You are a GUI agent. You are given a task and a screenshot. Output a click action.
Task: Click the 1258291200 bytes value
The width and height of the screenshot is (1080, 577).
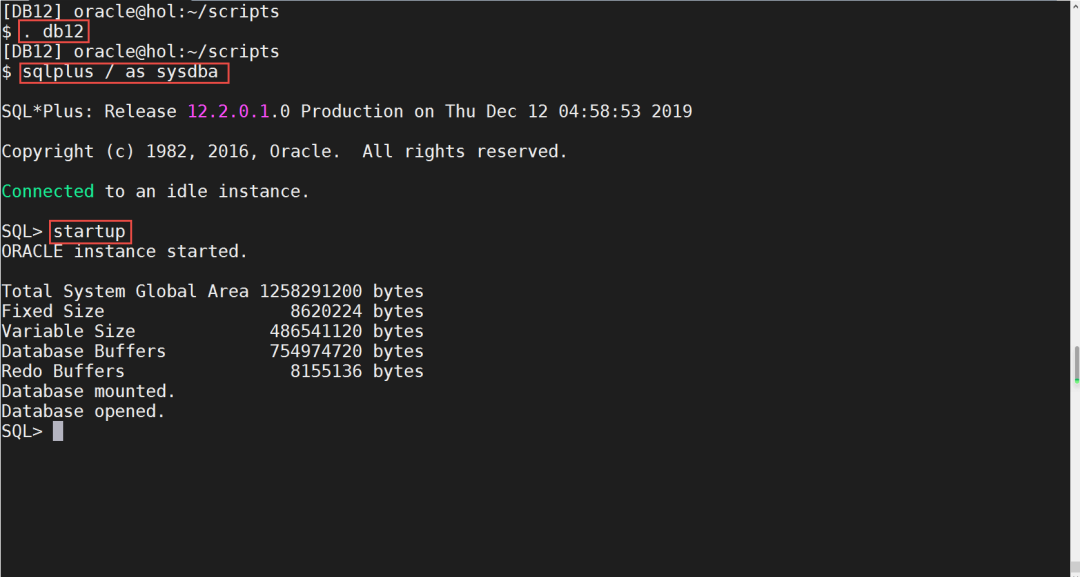(x=341, y=291)
